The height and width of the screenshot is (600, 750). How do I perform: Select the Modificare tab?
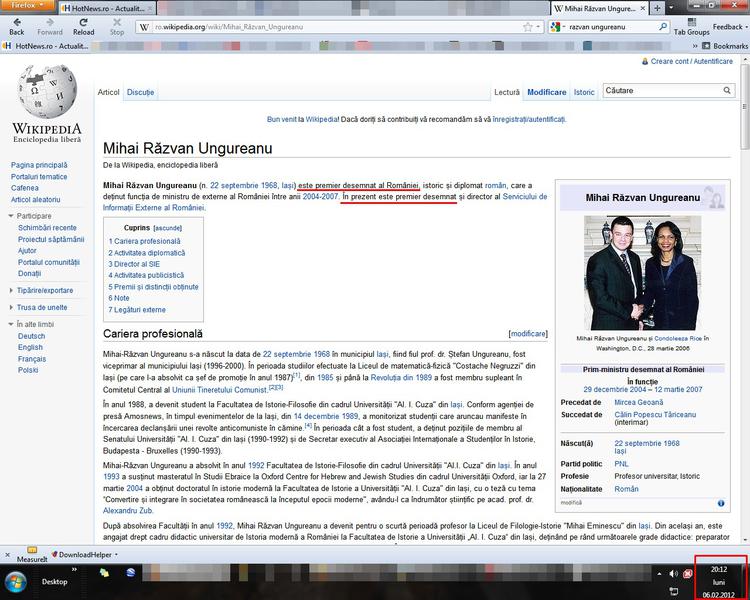pos(546,92)
